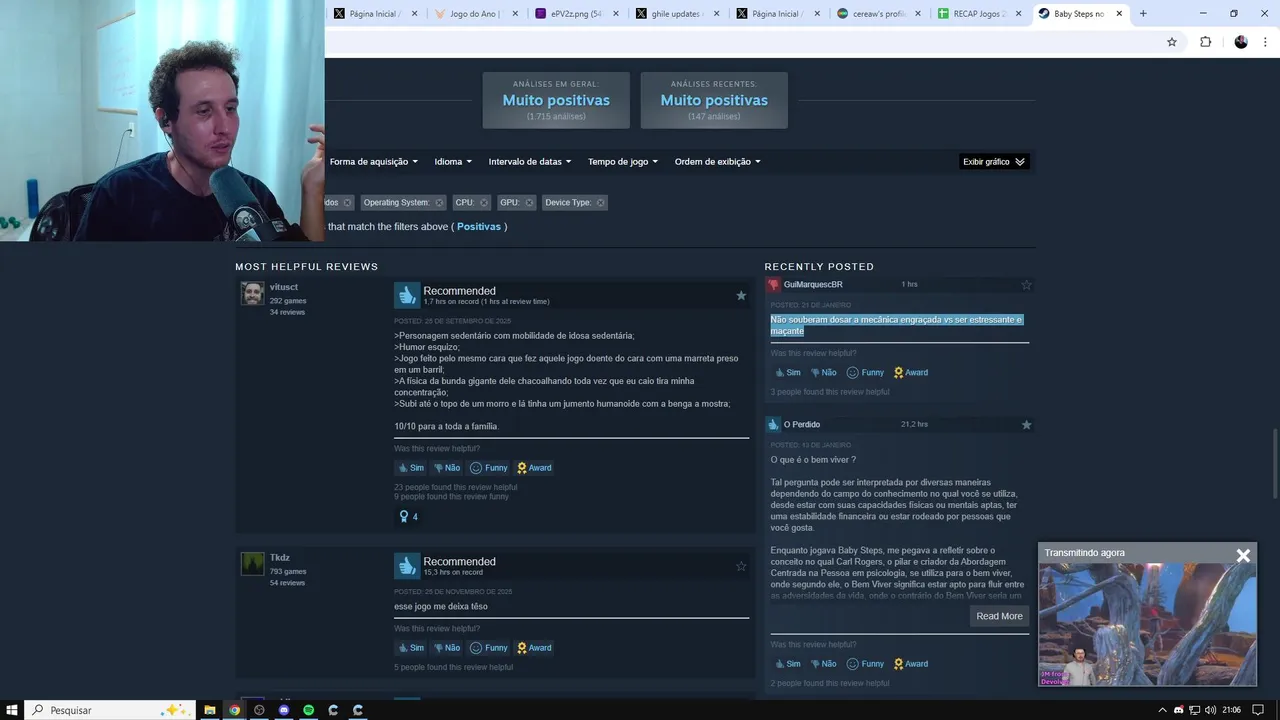
Task: Open the Chrome extensions puzzle icon
Action: tap(1205, 42)
